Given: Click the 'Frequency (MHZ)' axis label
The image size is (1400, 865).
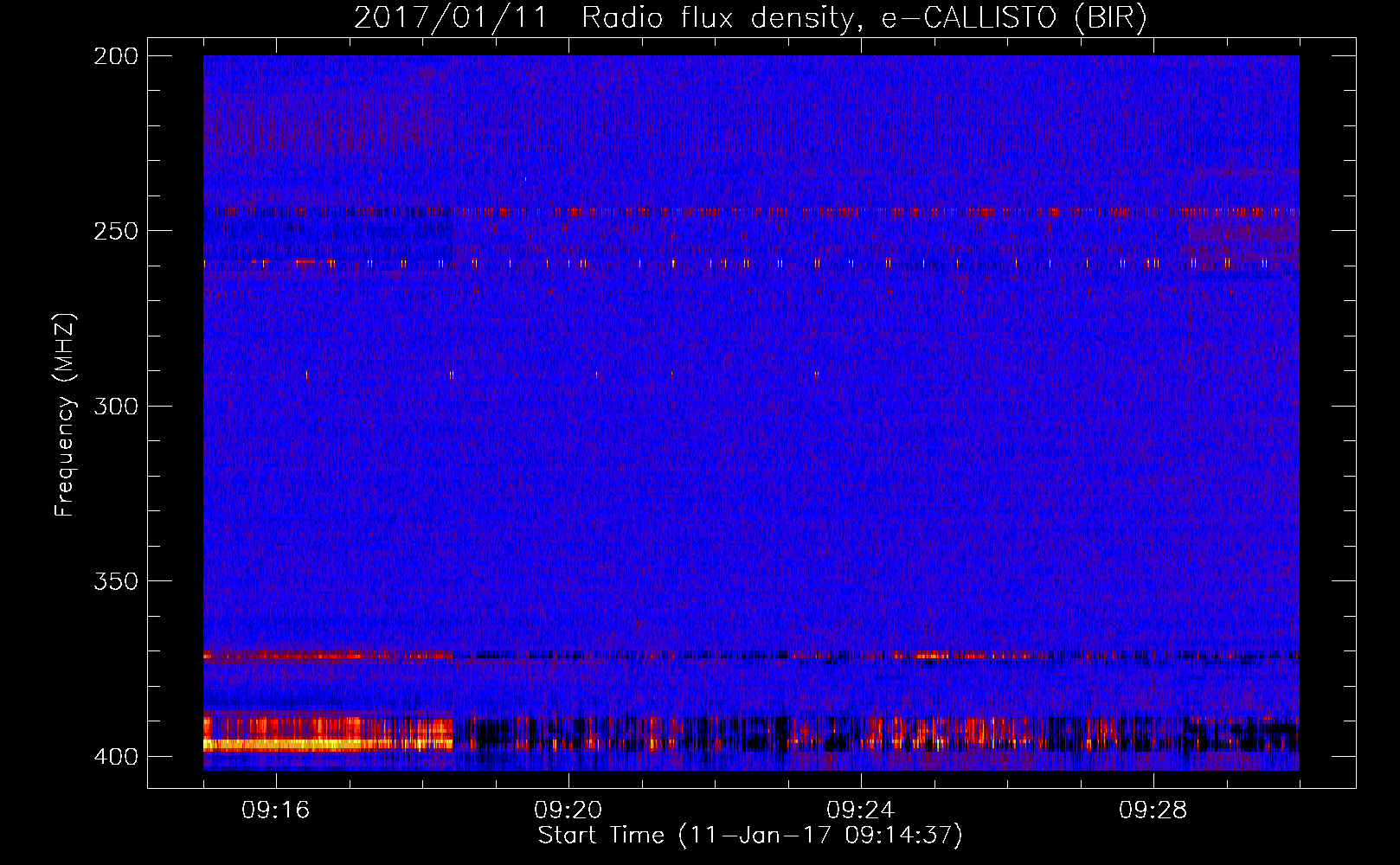Looking at the screenshot, I should tap(65, 415).
